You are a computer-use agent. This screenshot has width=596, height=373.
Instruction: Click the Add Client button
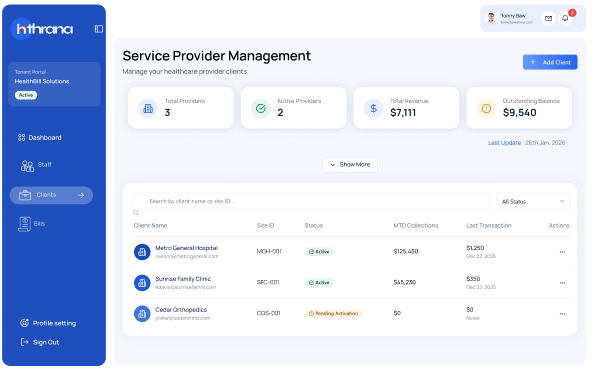click(x=550, y=62)
